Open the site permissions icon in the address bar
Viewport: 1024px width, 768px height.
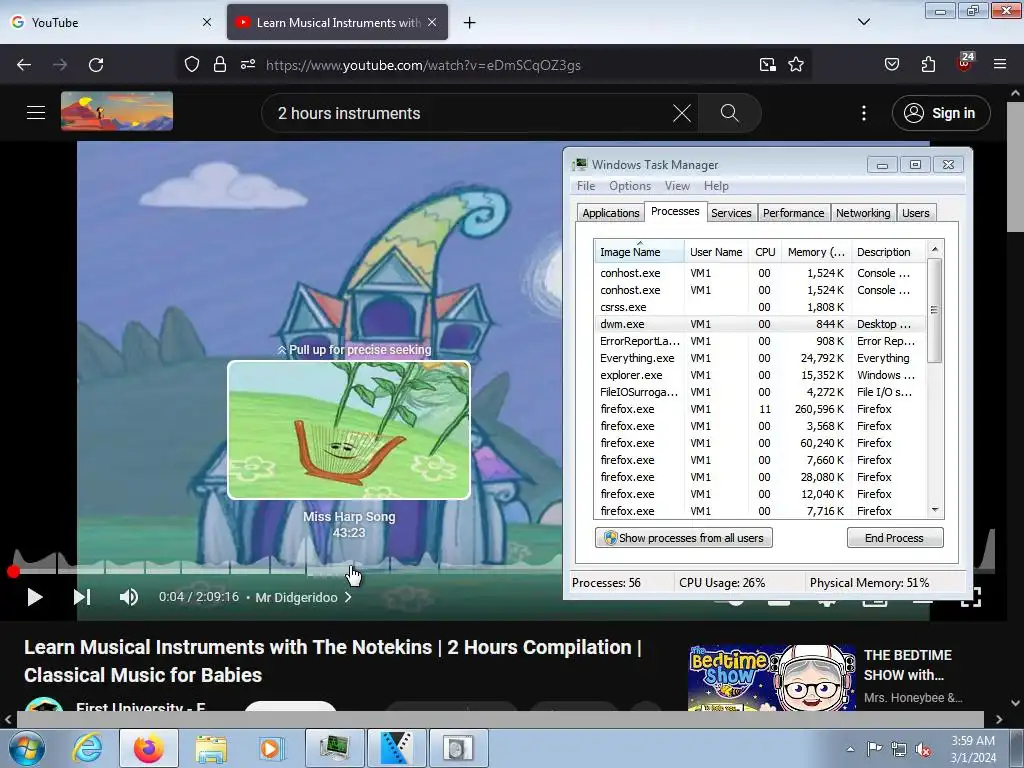[x=248, y=65]
